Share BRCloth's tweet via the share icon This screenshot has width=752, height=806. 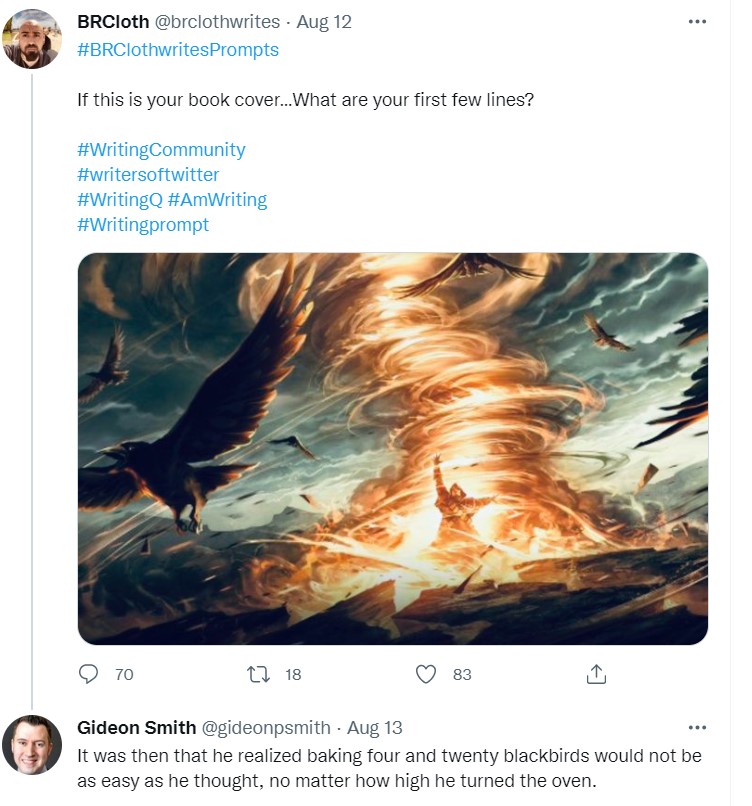click(x=596, y=674)
